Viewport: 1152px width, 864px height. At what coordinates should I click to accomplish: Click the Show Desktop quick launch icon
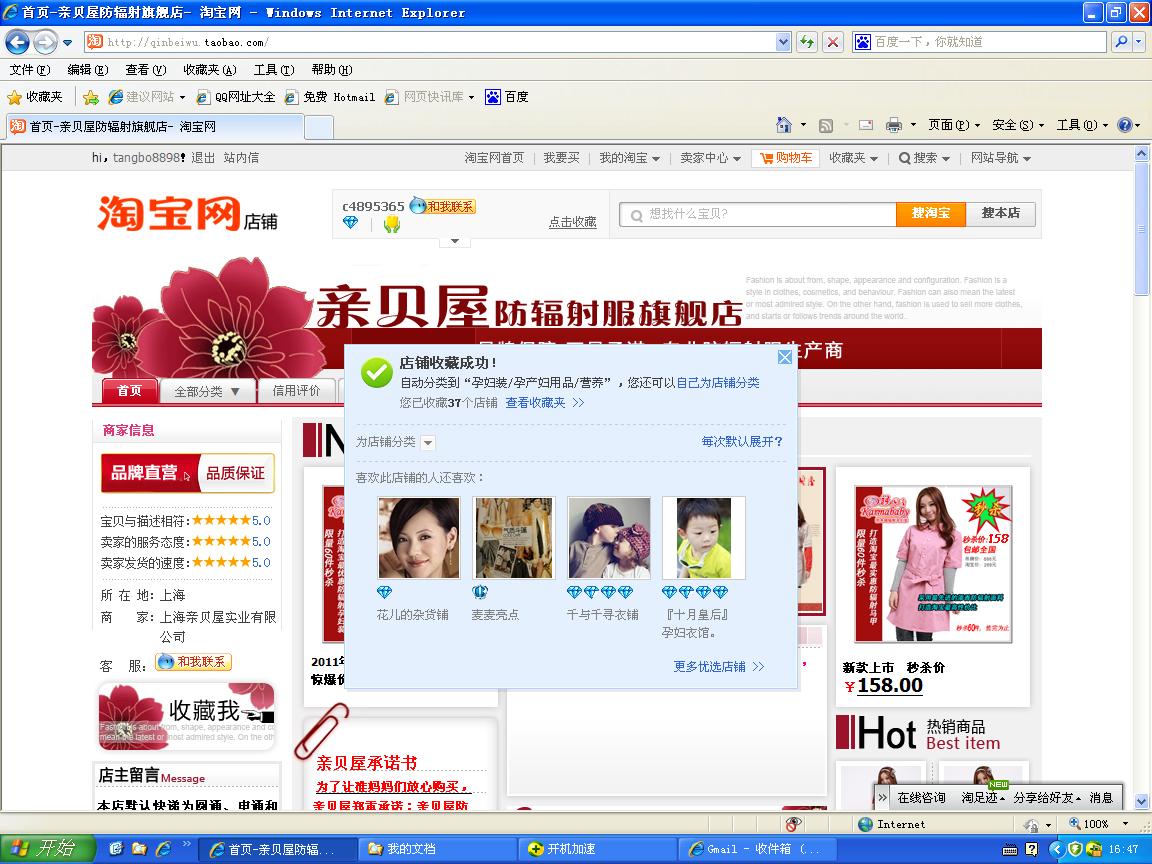(116, 849)
